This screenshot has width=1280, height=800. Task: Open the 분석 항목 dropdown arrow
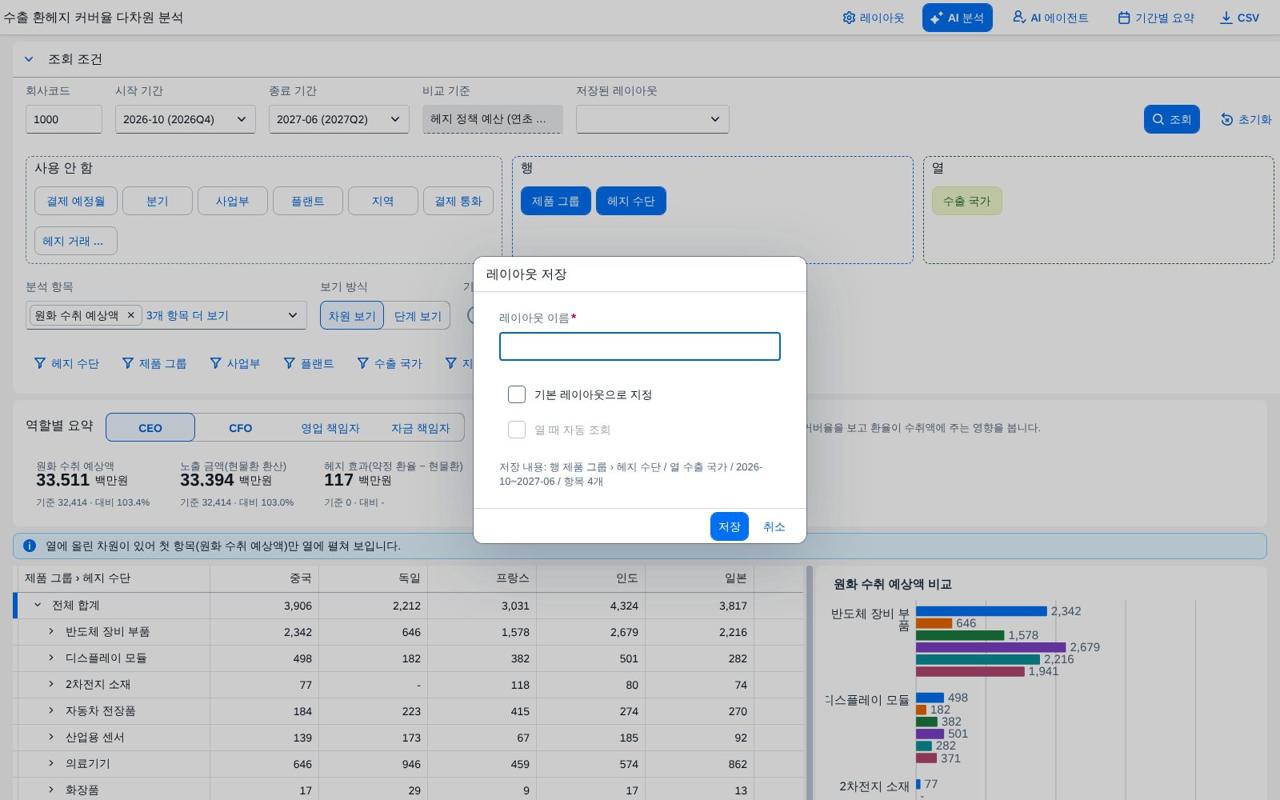(293, 316)
